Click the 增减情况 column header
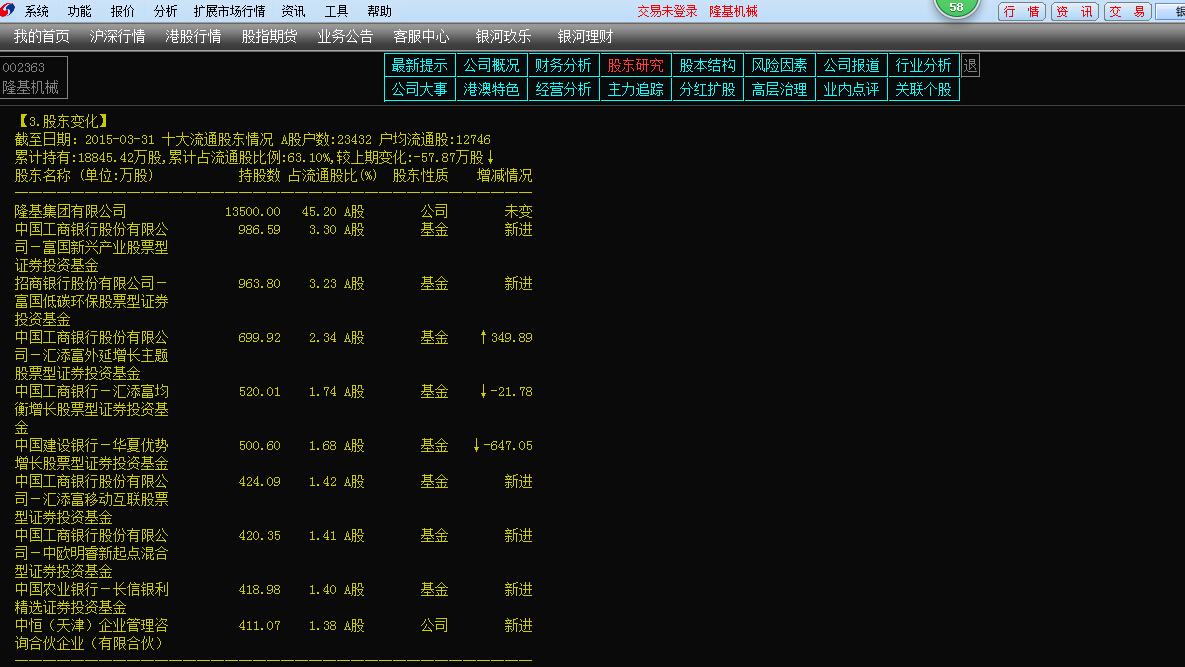This screenshot has width=1185, height=667. coord(505,176)
